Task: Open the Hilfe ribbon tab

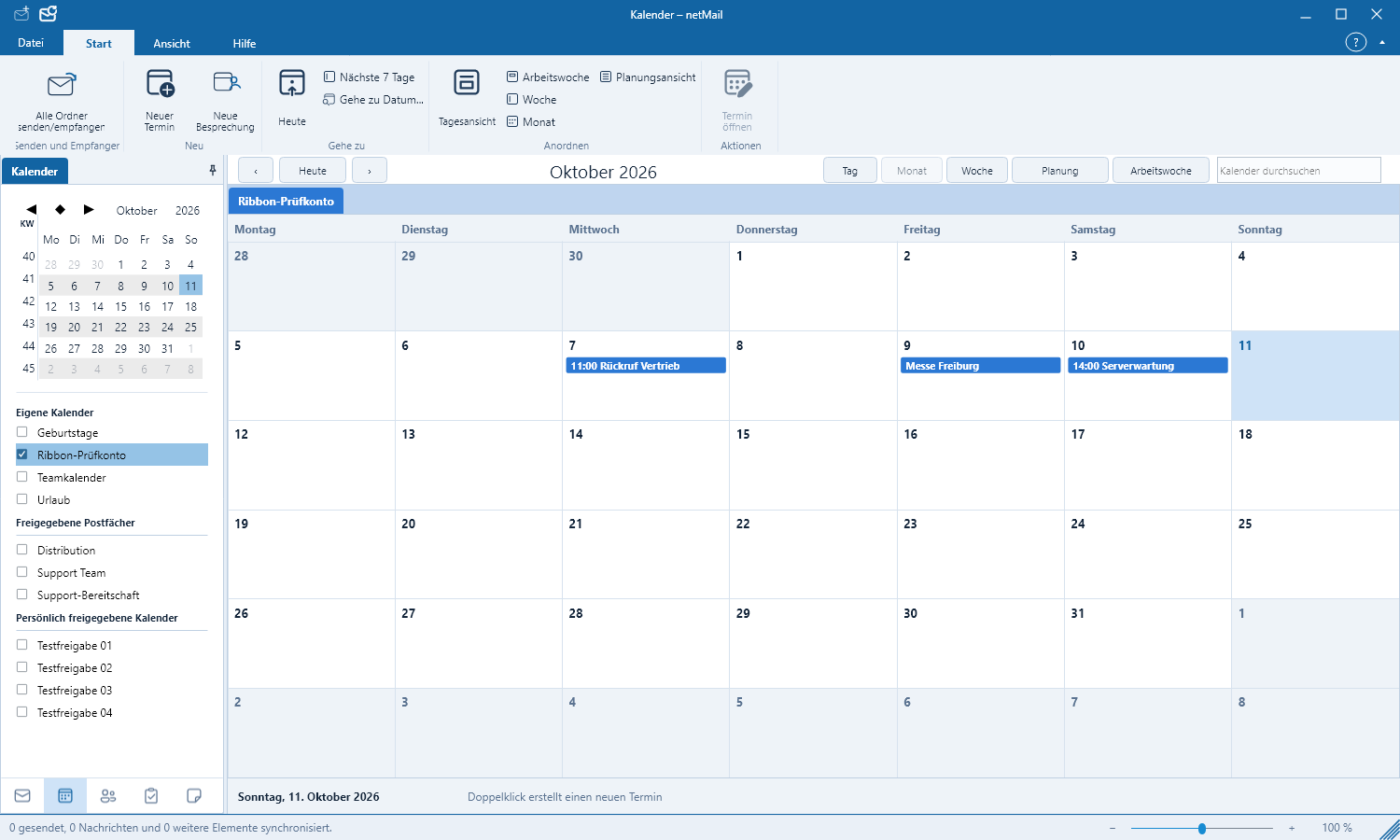Action: pyautogui.click(x=245, y=43)
